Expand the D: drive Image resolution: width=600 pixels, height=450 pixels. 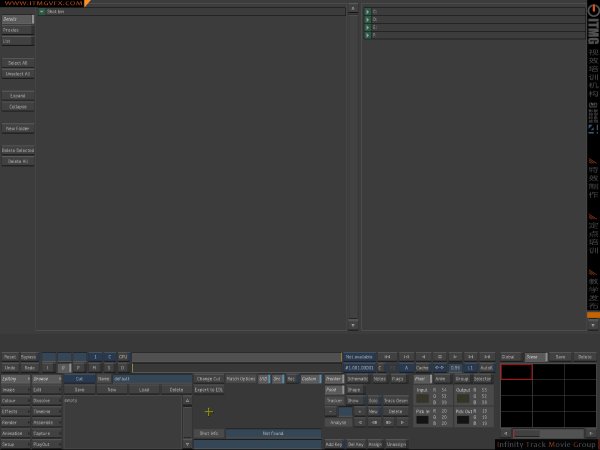368,20
